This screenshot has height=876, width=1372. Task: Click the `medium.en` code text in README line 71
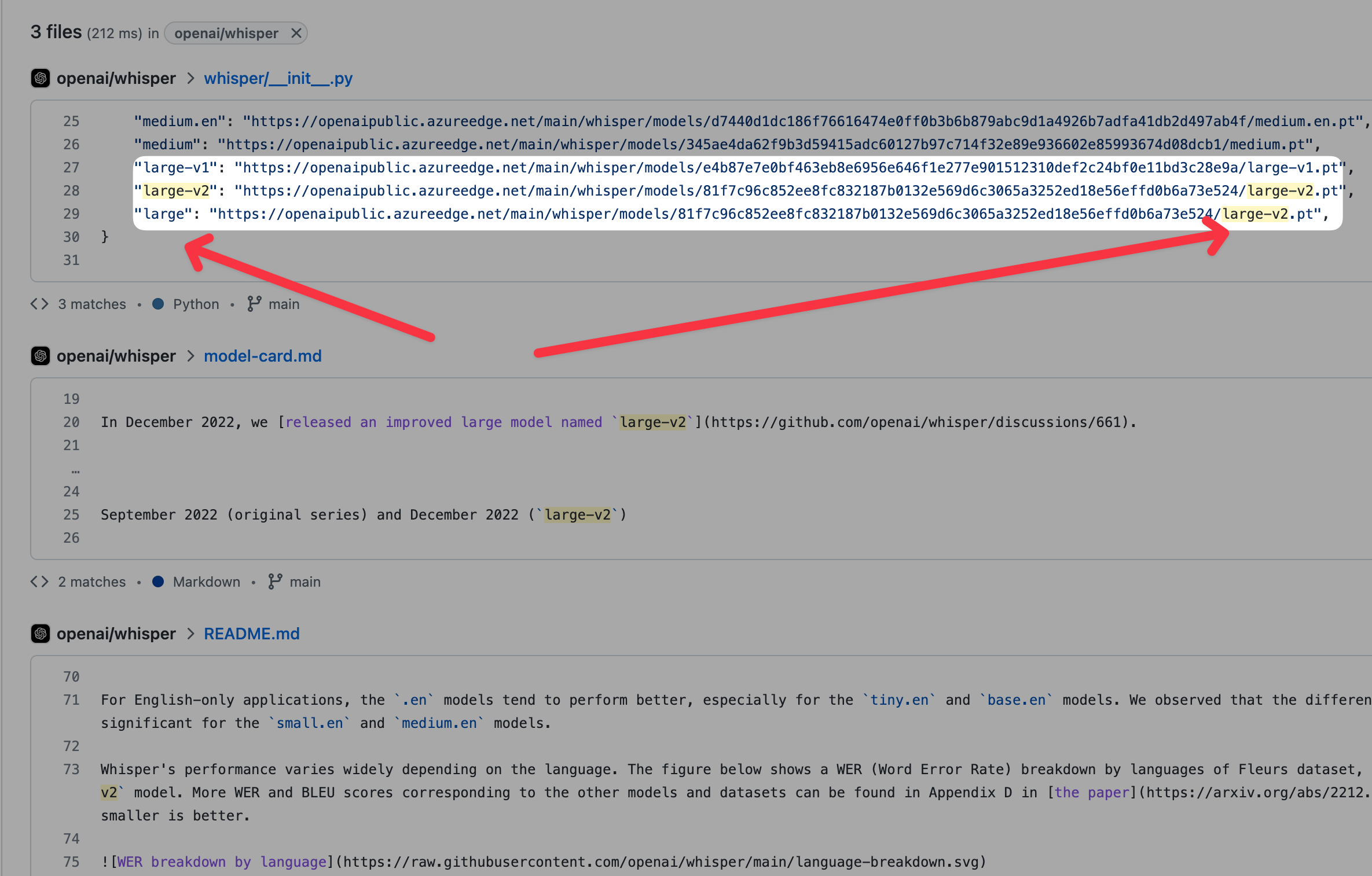click(x=439, y=723)
